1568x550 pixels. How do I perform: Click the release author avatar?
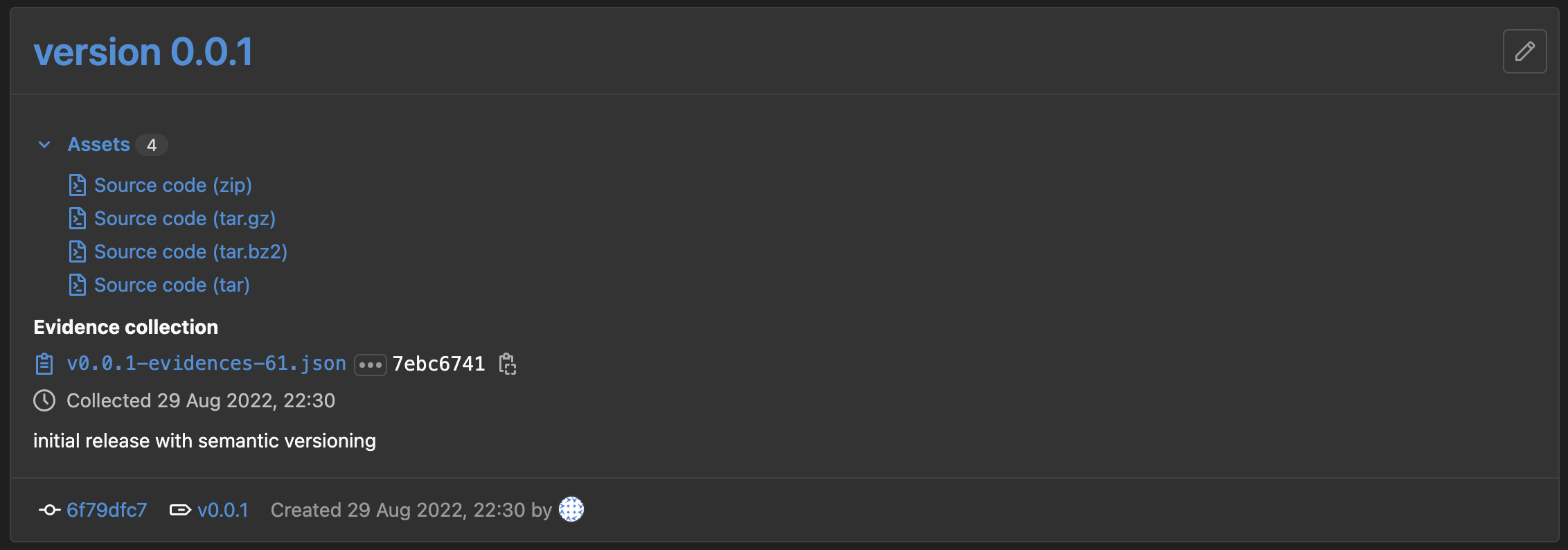571,510
